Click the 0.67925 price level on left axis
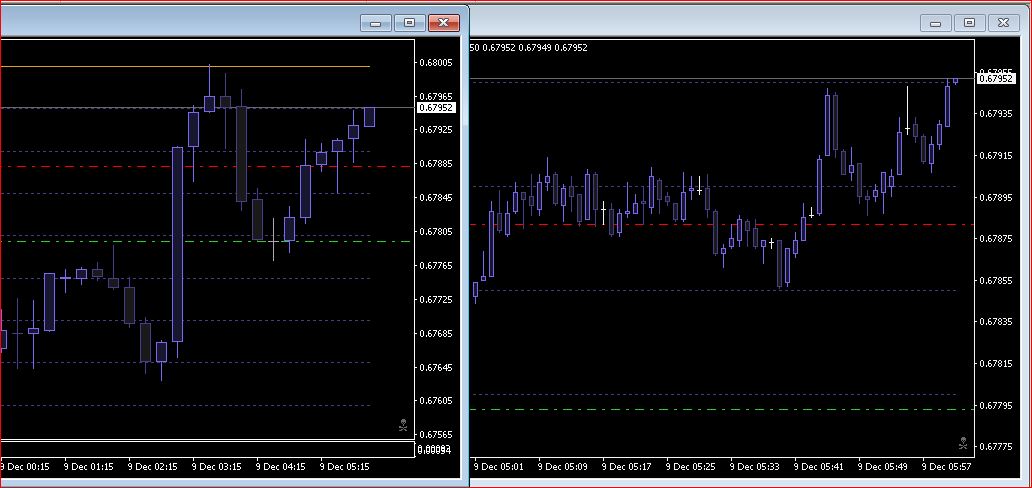1032x488 pixels. pyautogui.click(x=436, y=130)
